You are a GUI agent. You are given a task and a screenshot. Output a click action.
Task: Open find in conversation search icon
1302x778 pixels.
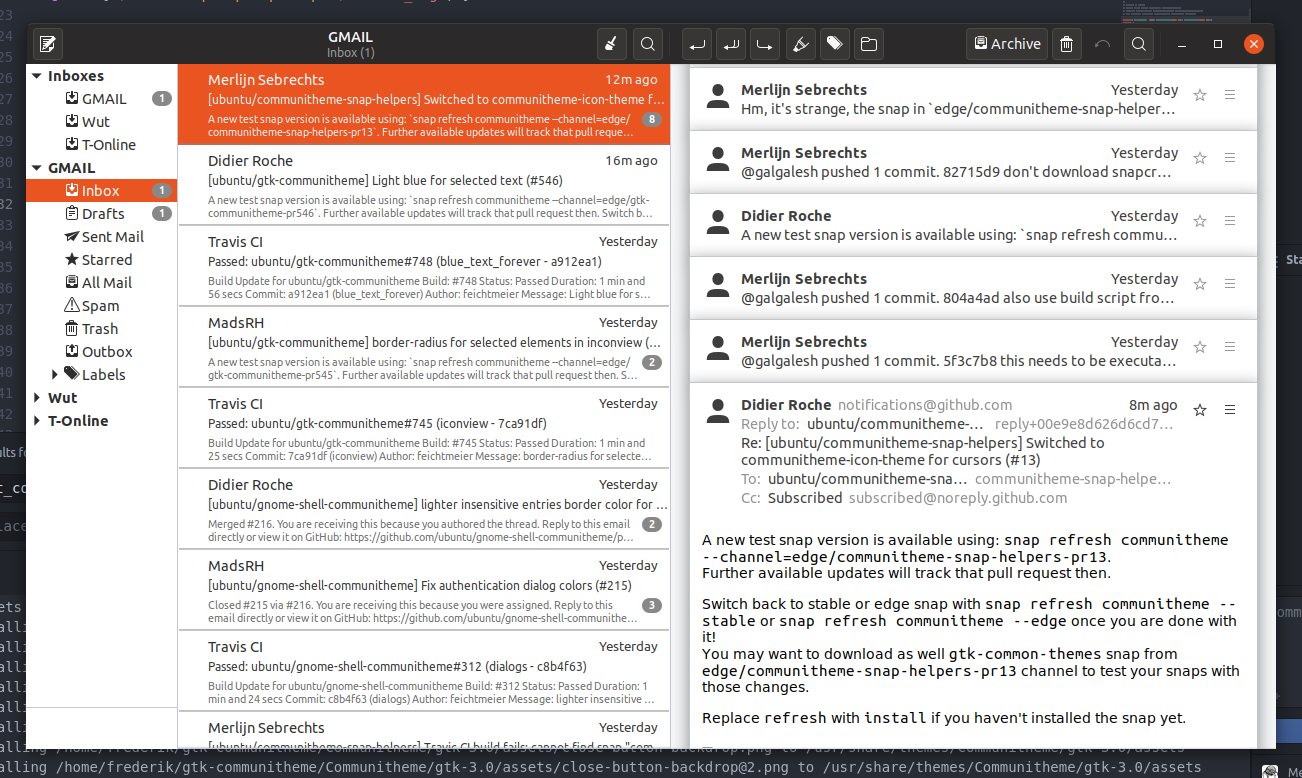1138,44
